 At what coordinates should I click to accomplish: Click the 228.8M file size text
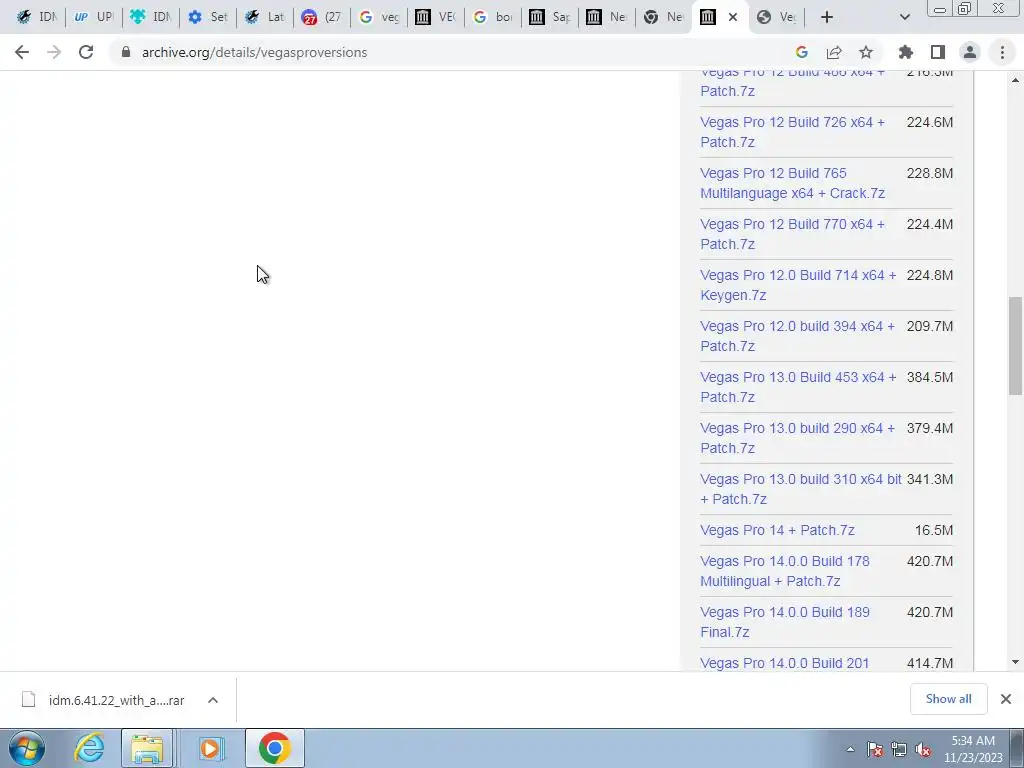[929, 174]
